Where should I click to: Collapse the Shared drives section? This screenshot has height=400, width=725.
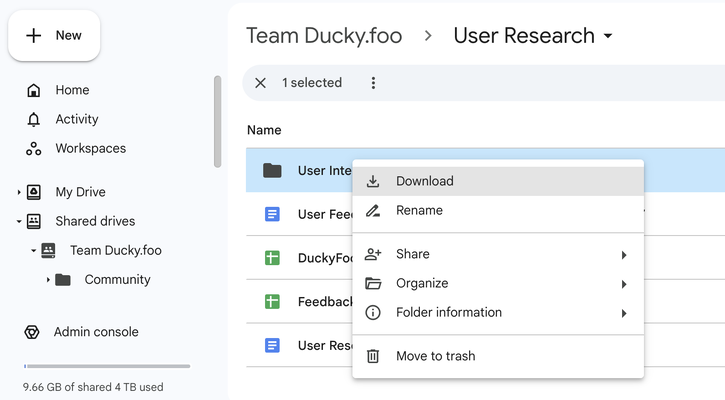[x=19, y=221]
